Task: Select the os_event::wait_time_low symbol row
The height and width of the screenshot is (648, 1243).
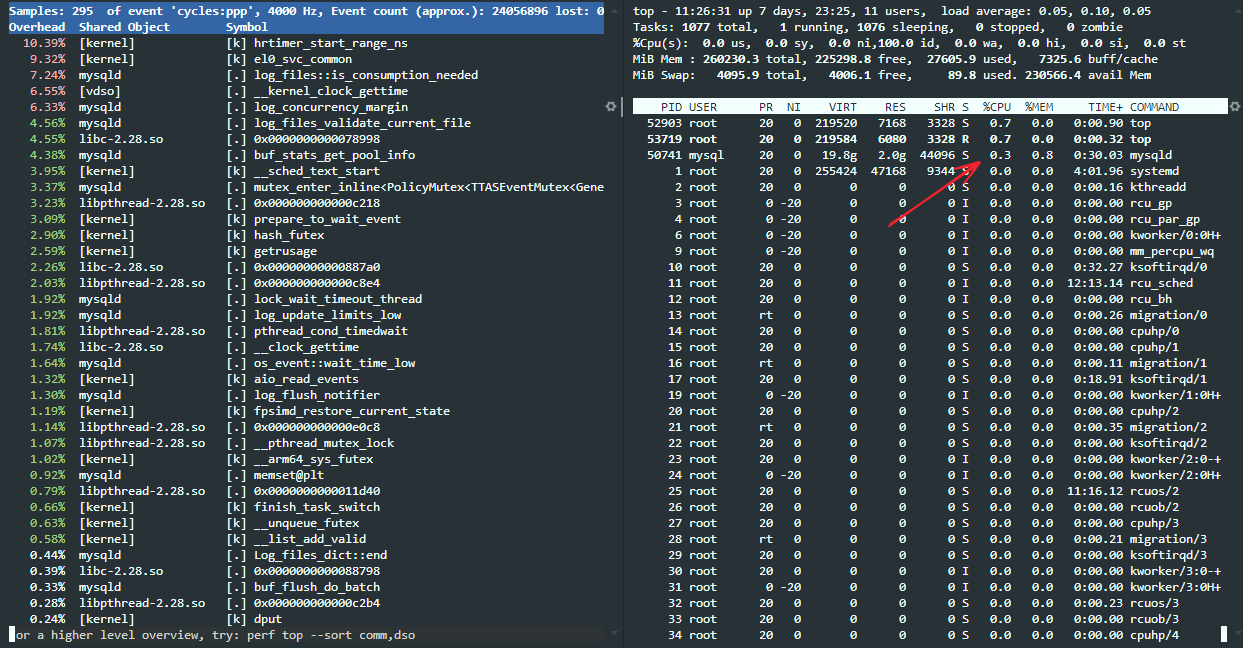Action: (x=305, y=363)
